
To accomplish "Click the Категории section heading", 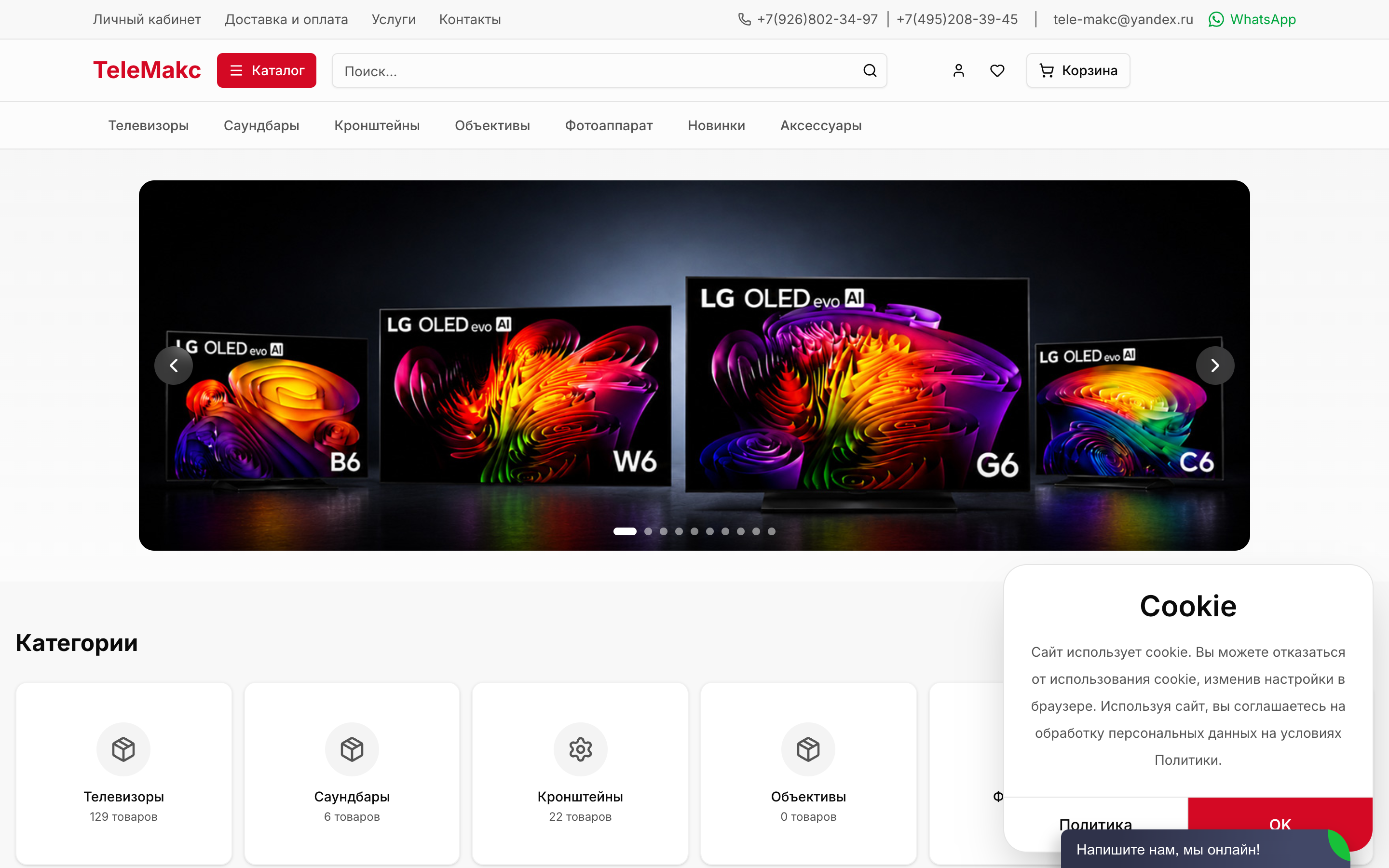I will point(76,643).
